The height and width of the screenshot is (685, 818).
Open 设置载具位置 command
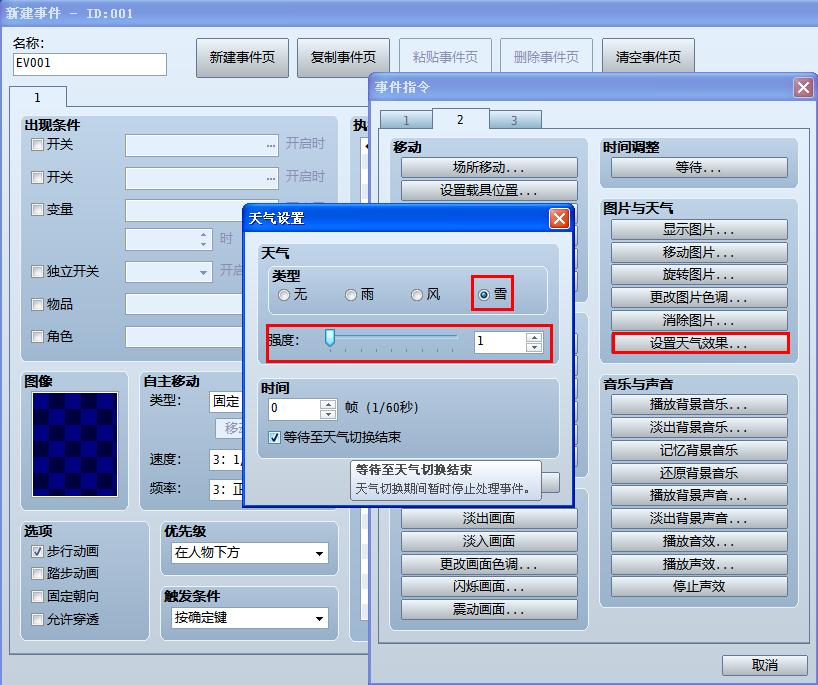(489, 190)
